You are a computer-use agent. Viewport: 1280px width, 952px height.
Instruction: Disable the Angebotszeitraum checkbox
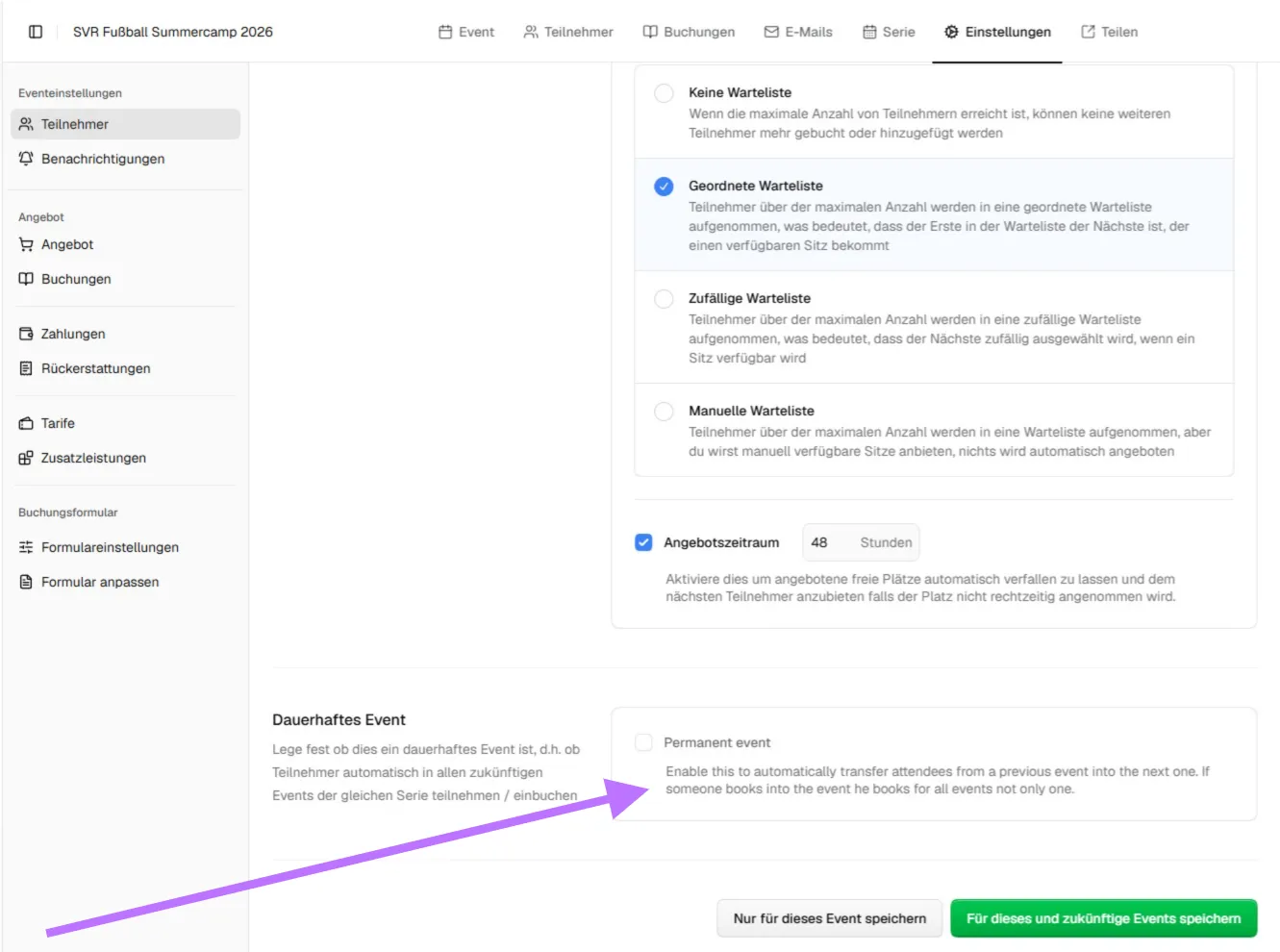pyautogui.click(x=643, y=542)
